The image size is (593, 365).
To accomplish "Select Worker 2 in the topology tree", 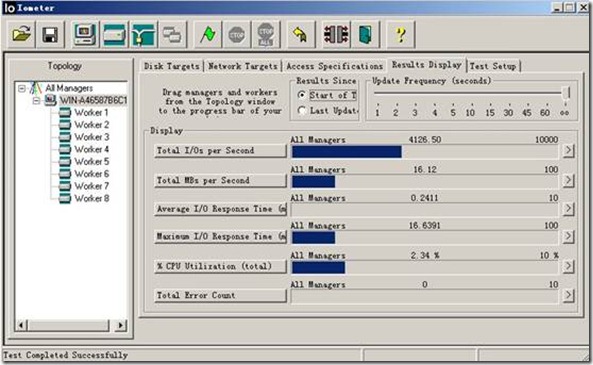I will [92, 125].
